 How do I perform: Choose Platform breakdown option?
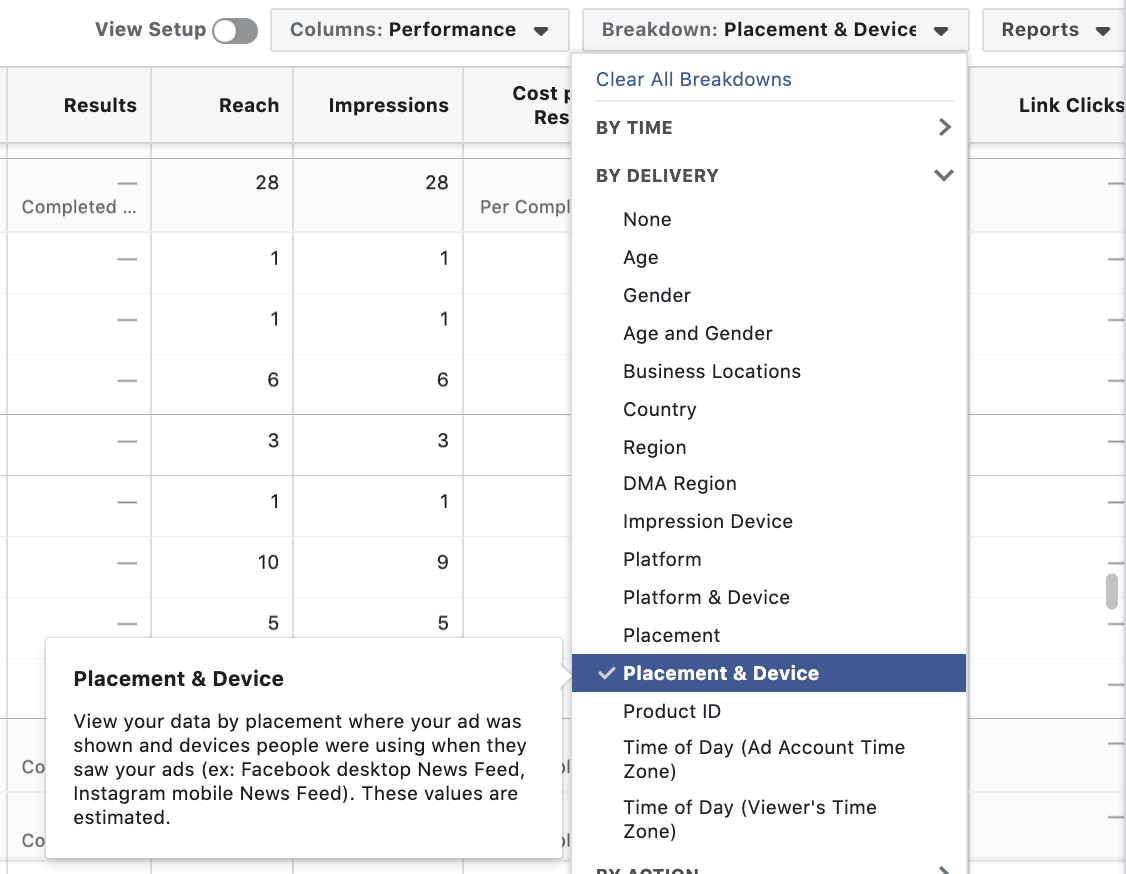(662, 559)
